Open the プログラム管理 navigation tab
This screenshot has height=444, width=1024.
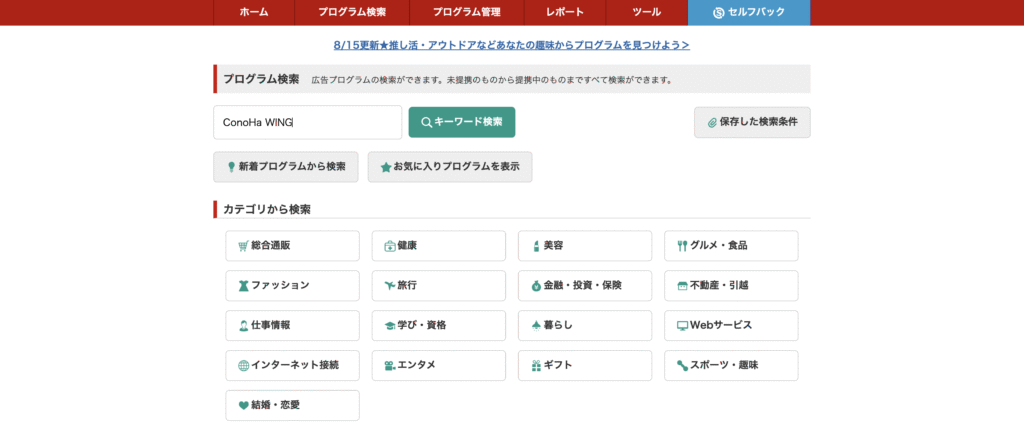(x=466, y=12)
